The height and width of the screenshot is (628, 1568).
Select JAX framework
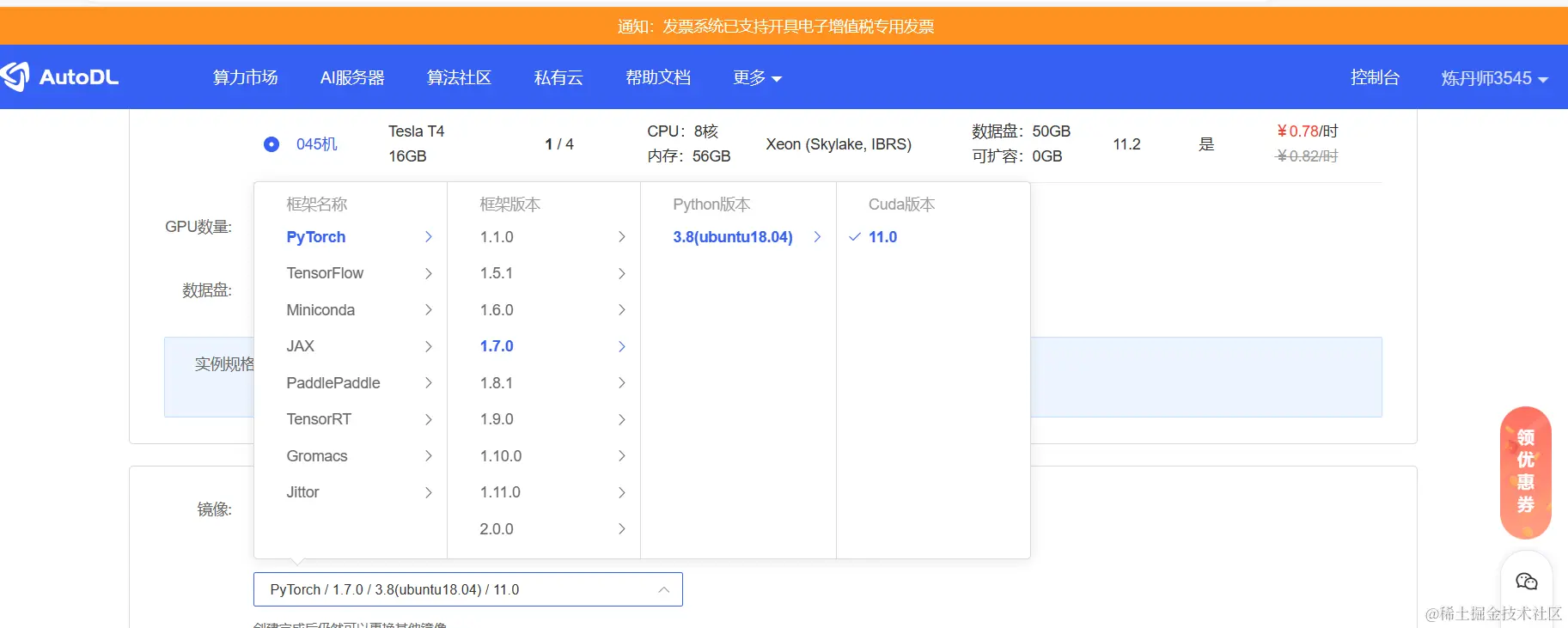300,346
